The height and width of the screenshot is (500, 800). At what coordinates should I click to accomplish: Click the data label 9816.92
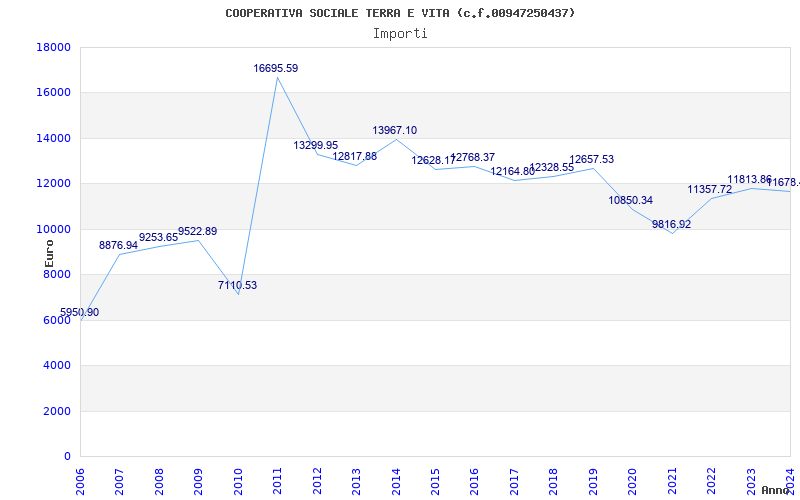[671, 224]
